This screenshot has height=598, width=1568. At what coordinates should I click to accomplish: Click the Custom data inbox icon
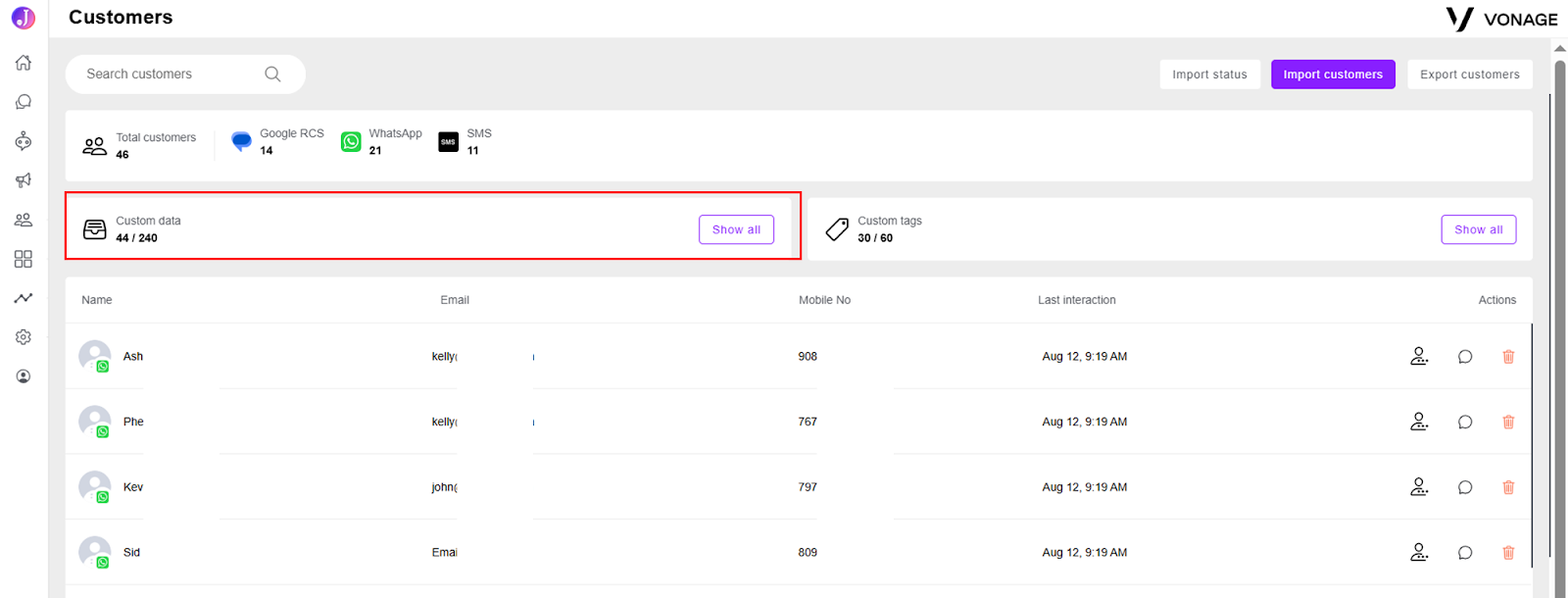point(95,229)
